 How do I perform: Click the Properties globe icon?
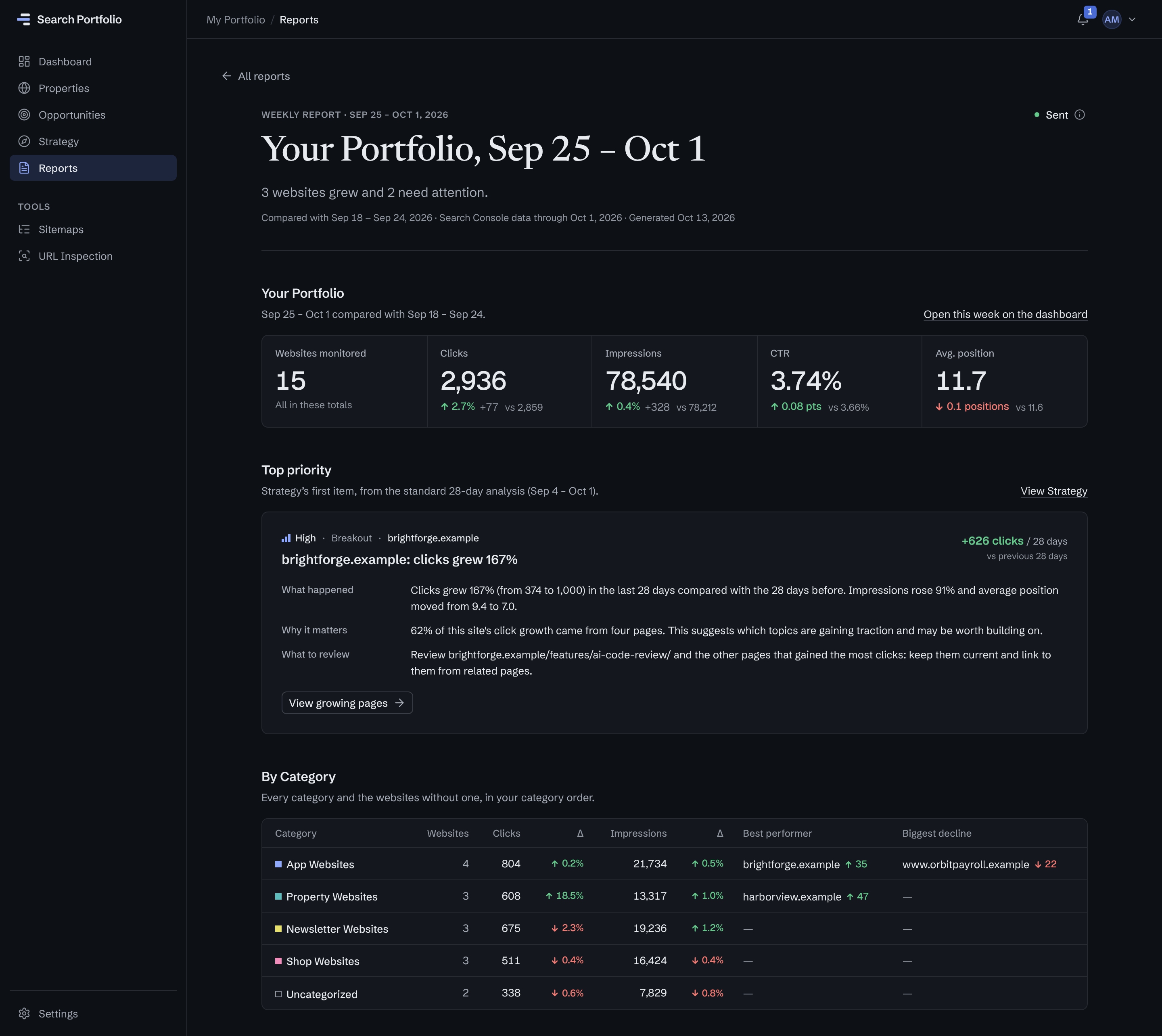pos(24,88)
